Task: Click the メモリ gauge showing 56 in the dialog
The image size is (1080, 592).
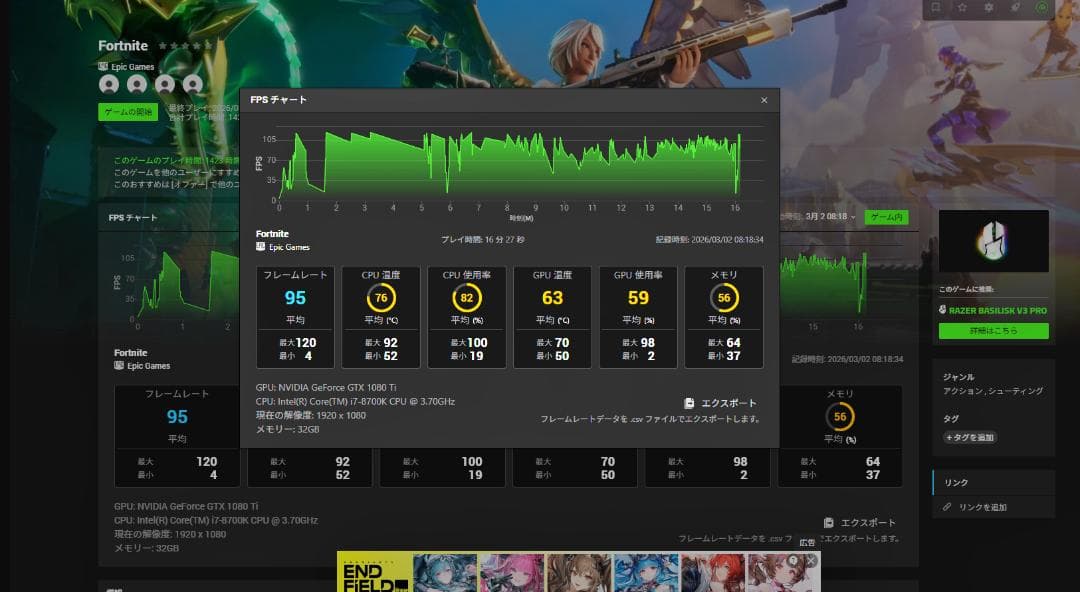Action: (724, 298)
